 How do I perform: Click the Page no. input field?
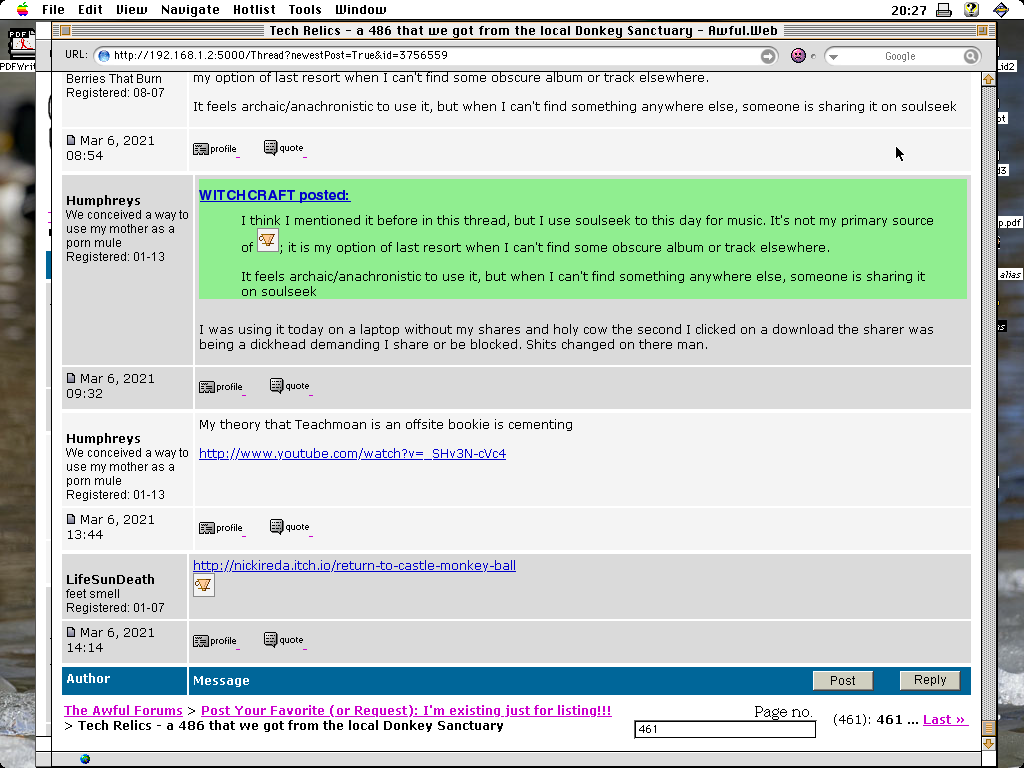coord(724,730)
